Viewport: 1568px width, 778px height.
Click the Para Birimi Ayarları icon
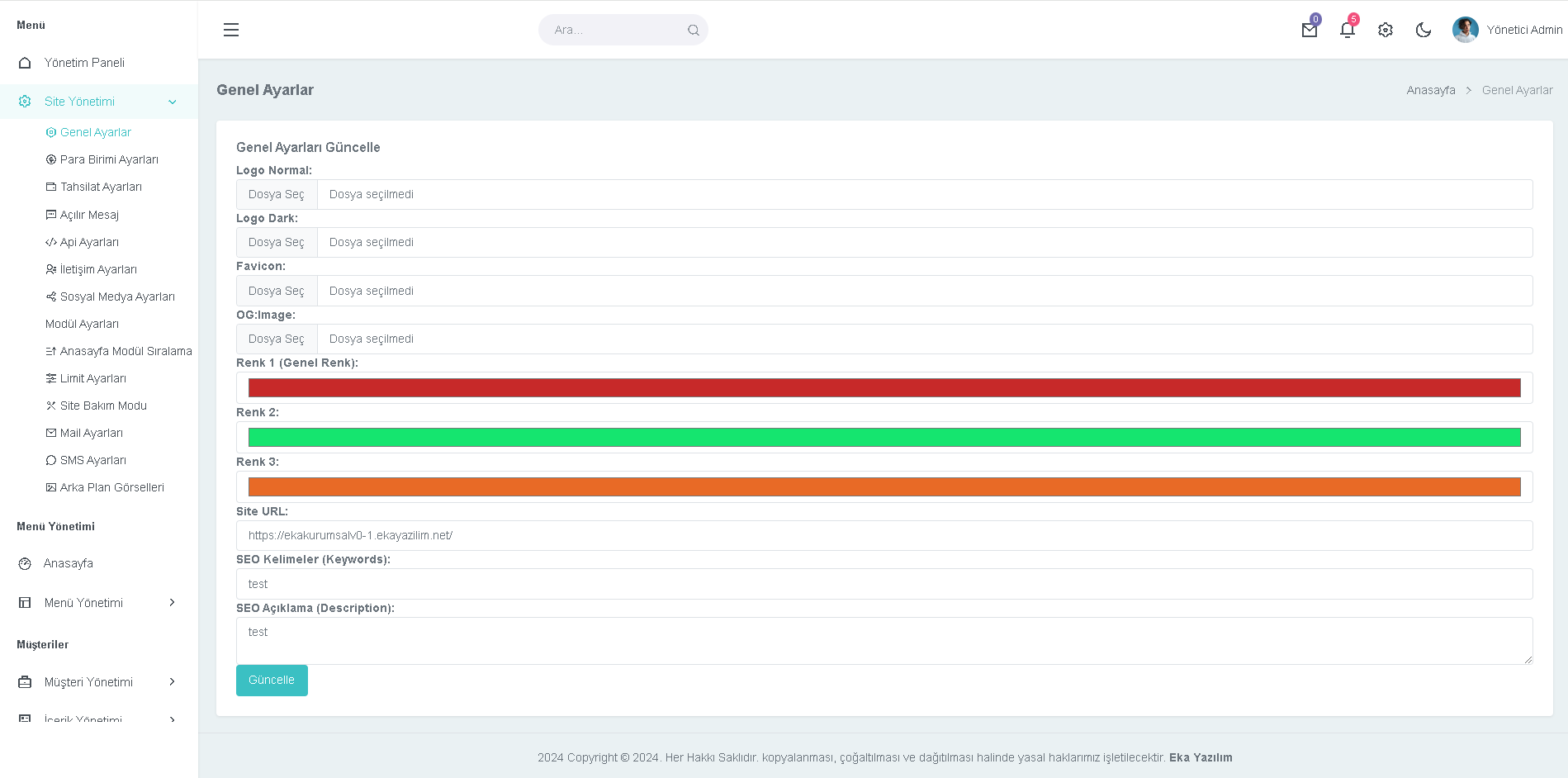click(51, 159)
